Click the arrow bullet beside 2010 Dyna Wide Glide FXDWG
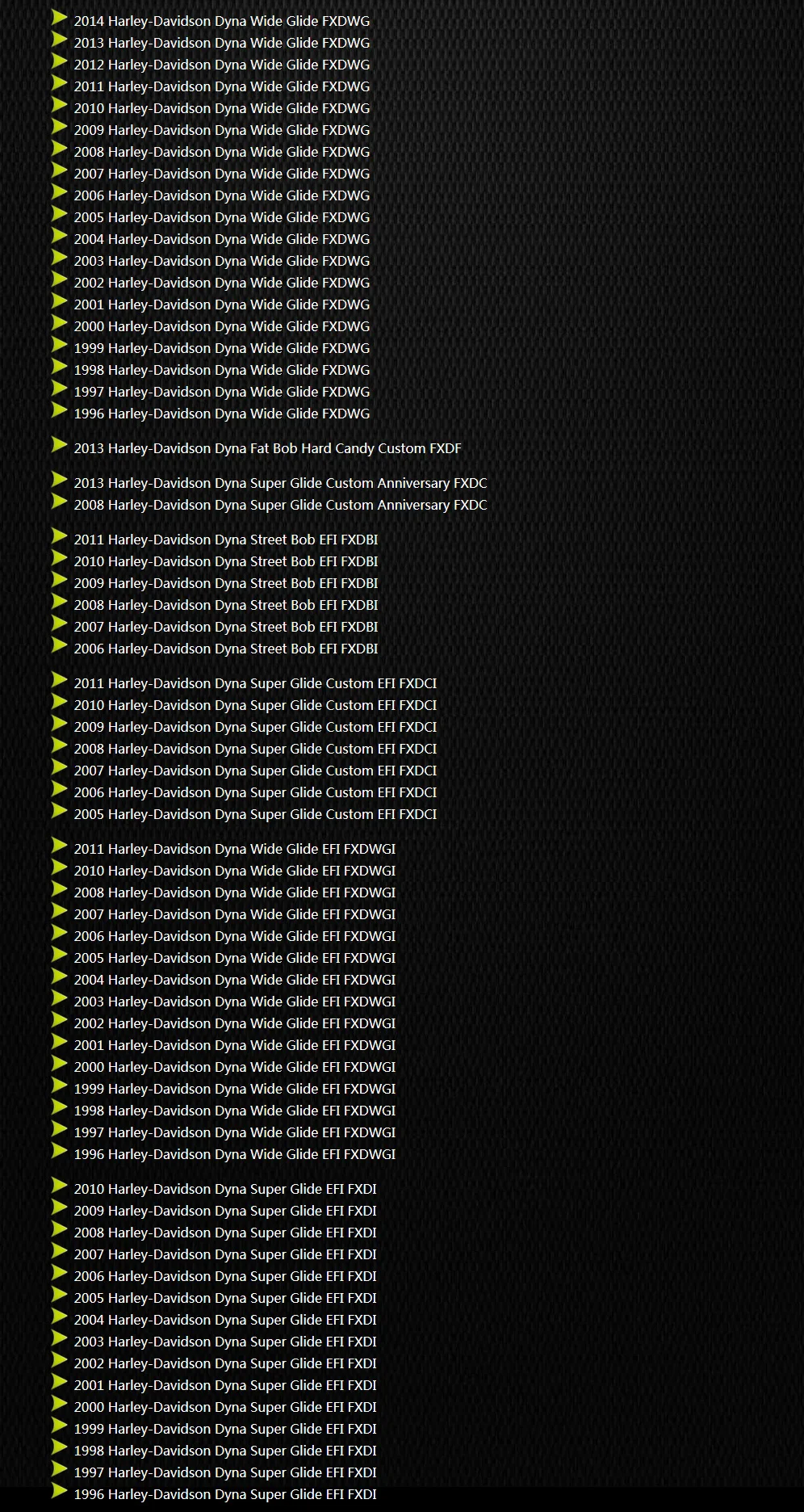The height and width of the screenshot is (1512, 804). [60, 104]
